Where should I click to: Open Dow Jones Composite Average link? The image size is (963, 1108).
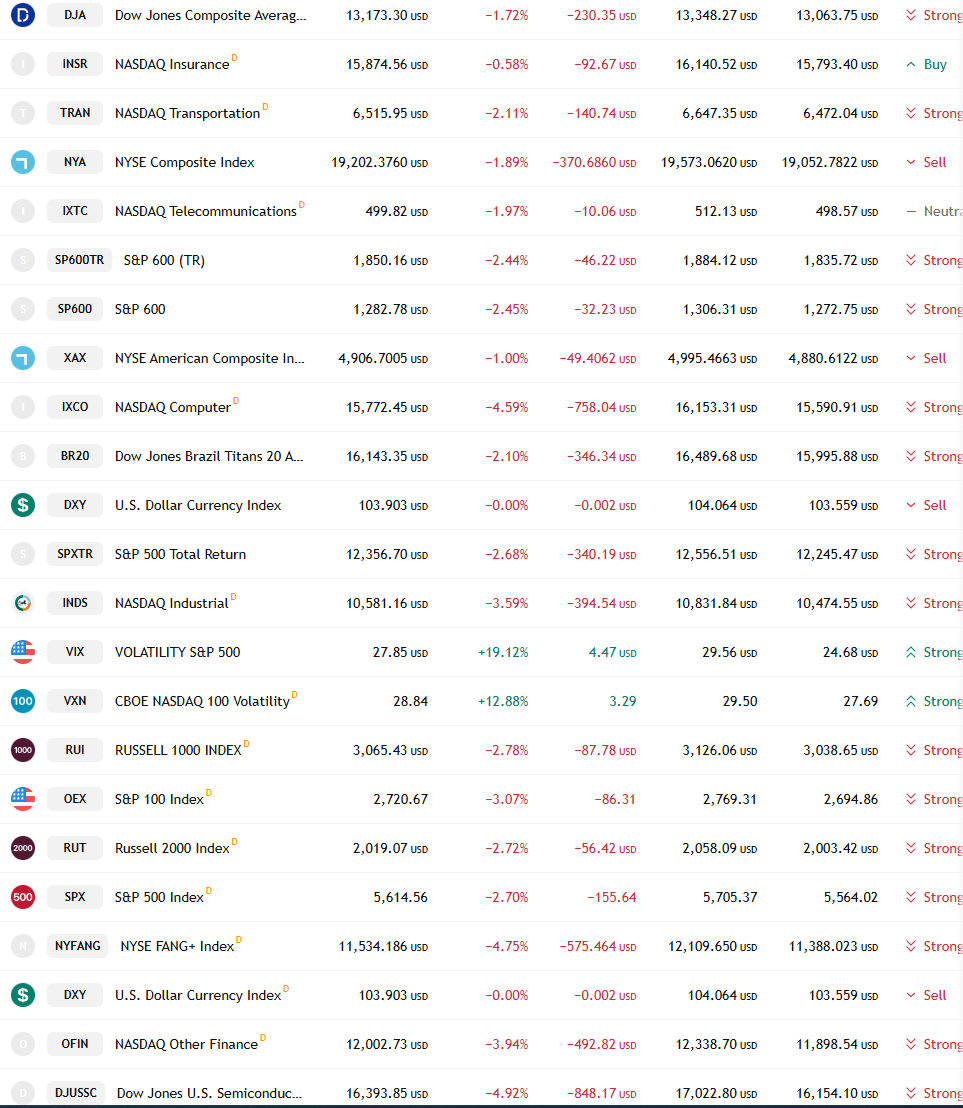pyautogui.click(x=211, y=16)
